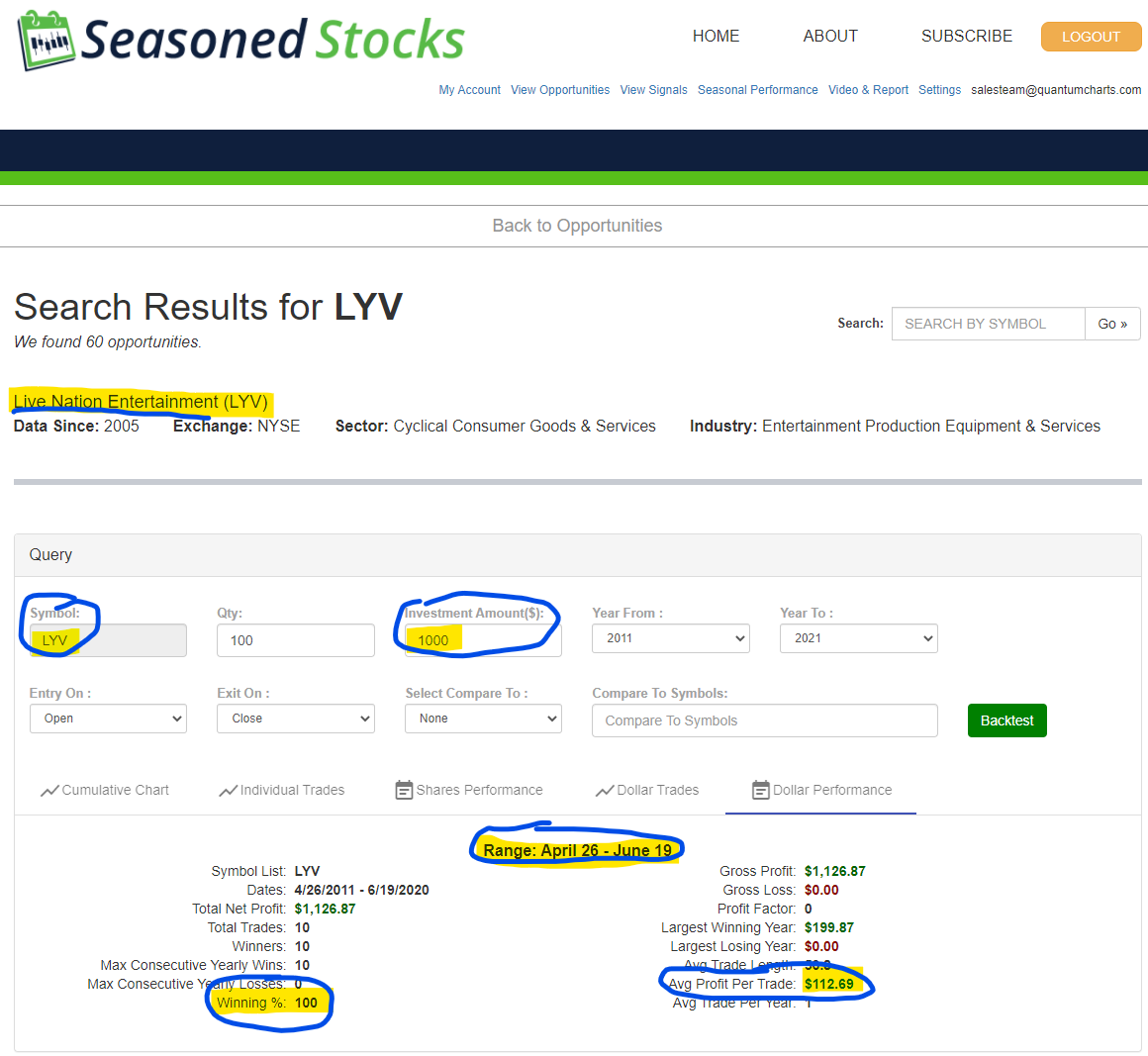Viewport: 1148px width, 1056px height.
Task: Open the Settings link
Action: [x=939, y=89]
